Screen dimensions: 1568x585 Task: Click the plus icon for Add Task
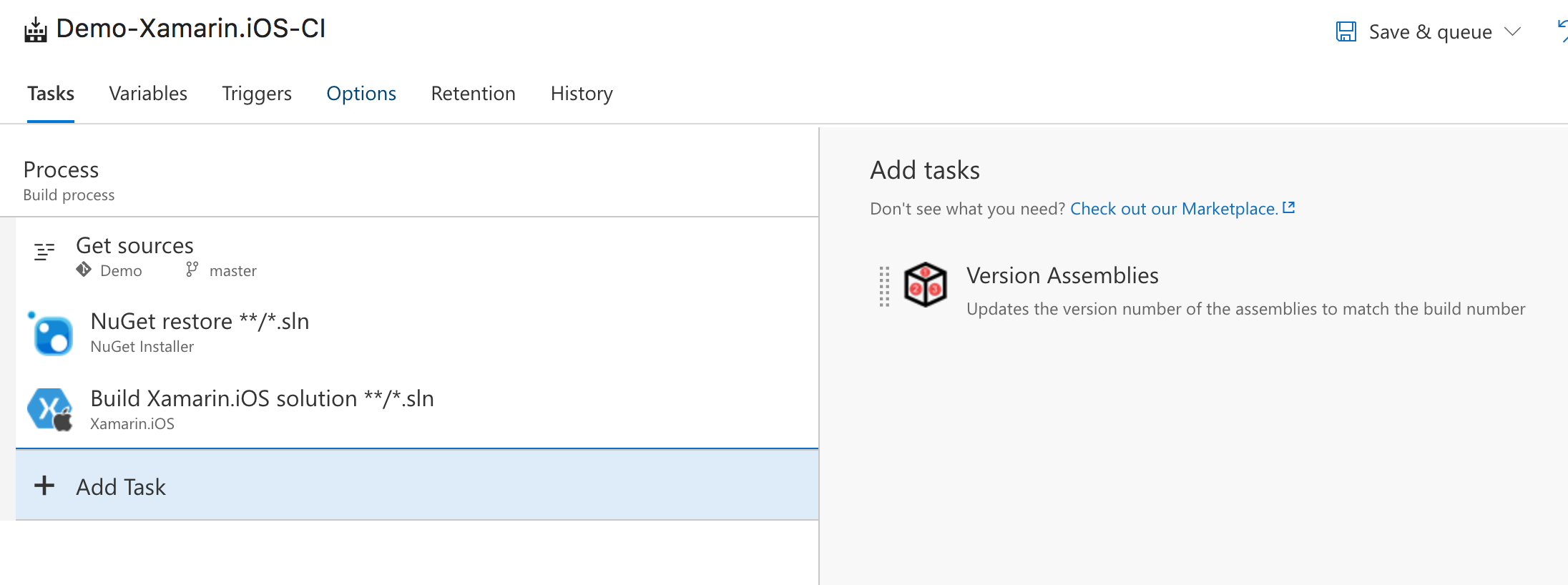tap(44, 486)
